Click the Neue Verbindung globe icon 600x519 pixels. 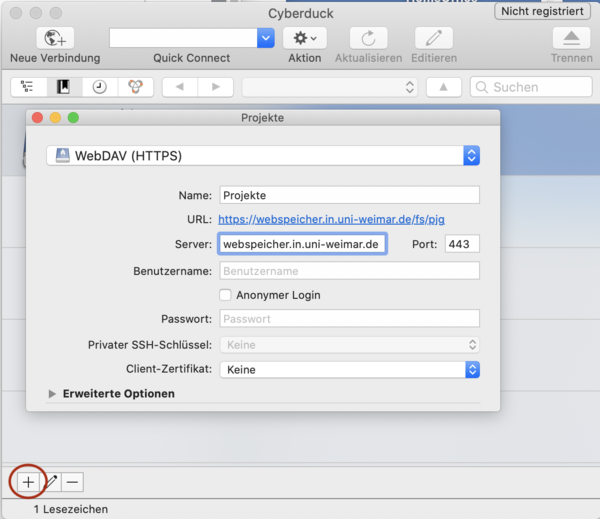pyautogui.click(x=55, y=38)
